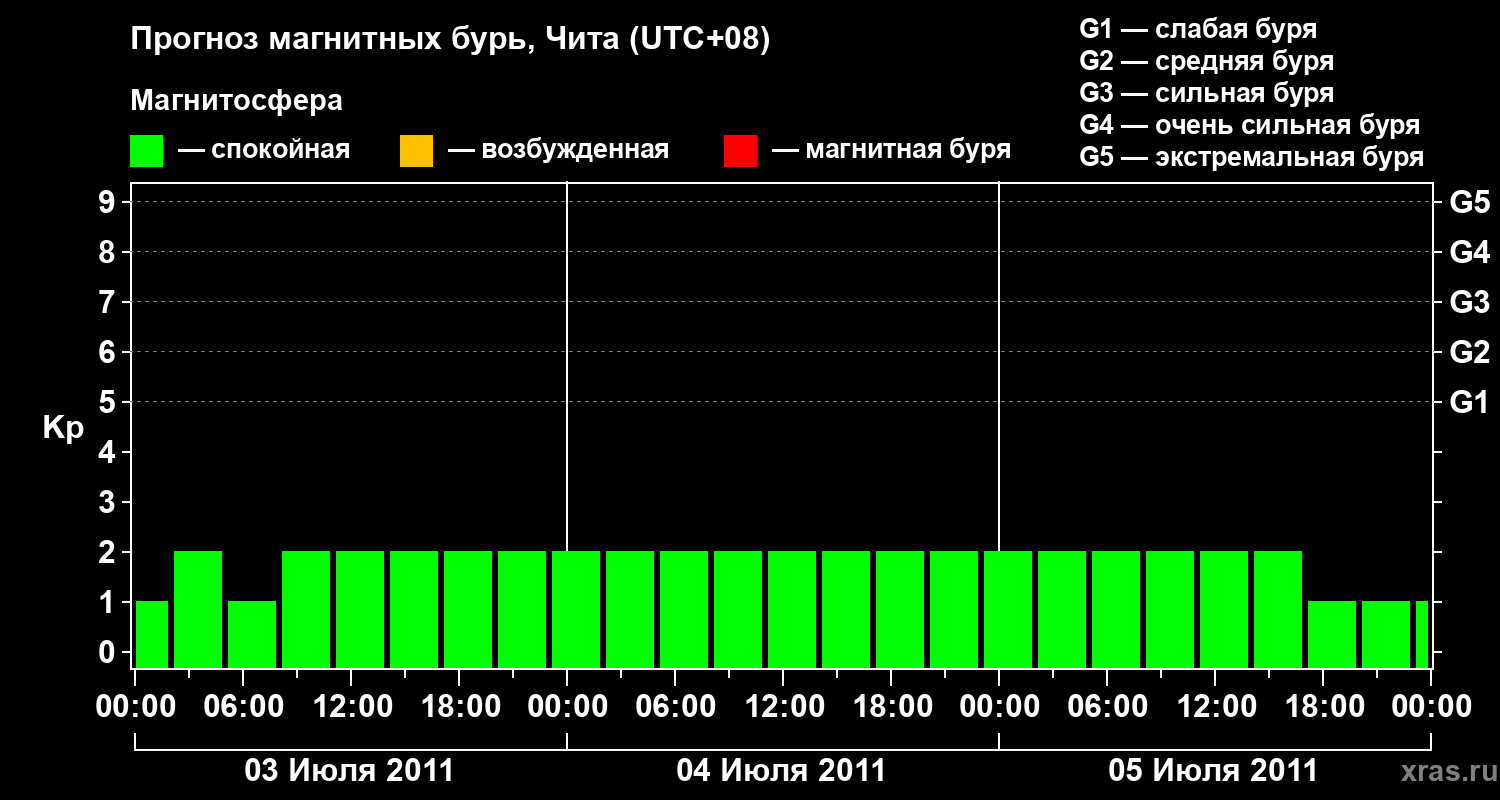
Task: Click the Kp 2 bar at 03:00 on 03 Июля
Action: pyautogui.click(x=198, y=609)
